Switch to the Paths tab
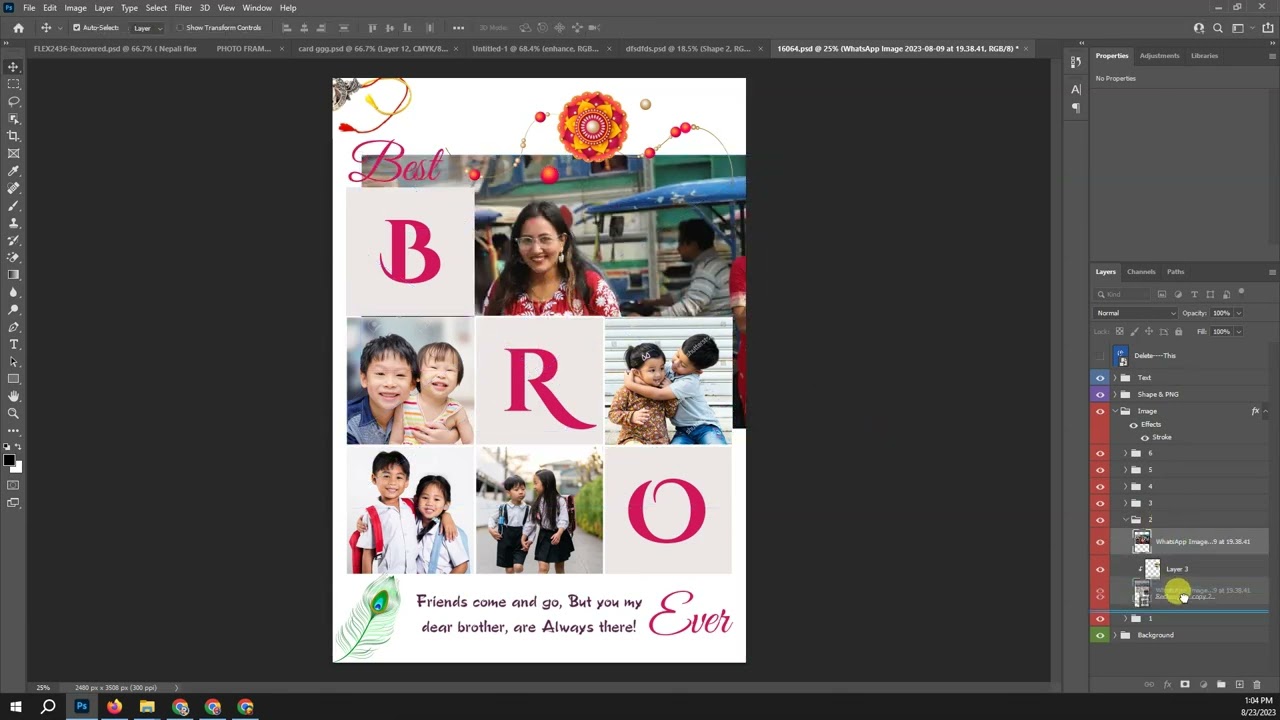Viewport: 1280px width, 720px height. (1175, 272)
